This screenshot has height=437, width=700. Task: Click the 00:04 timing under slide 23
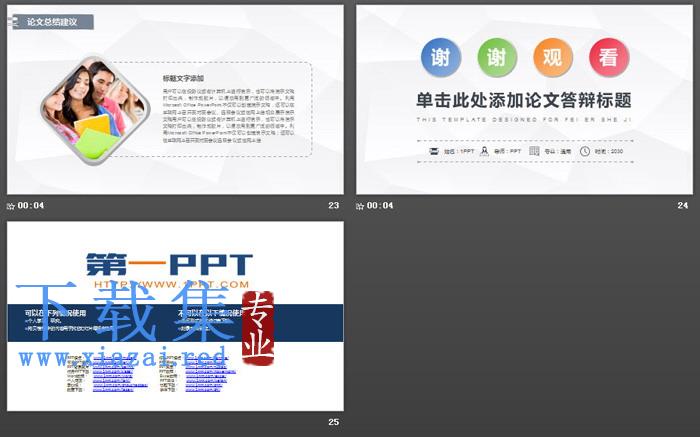click(x=31, y=206)
